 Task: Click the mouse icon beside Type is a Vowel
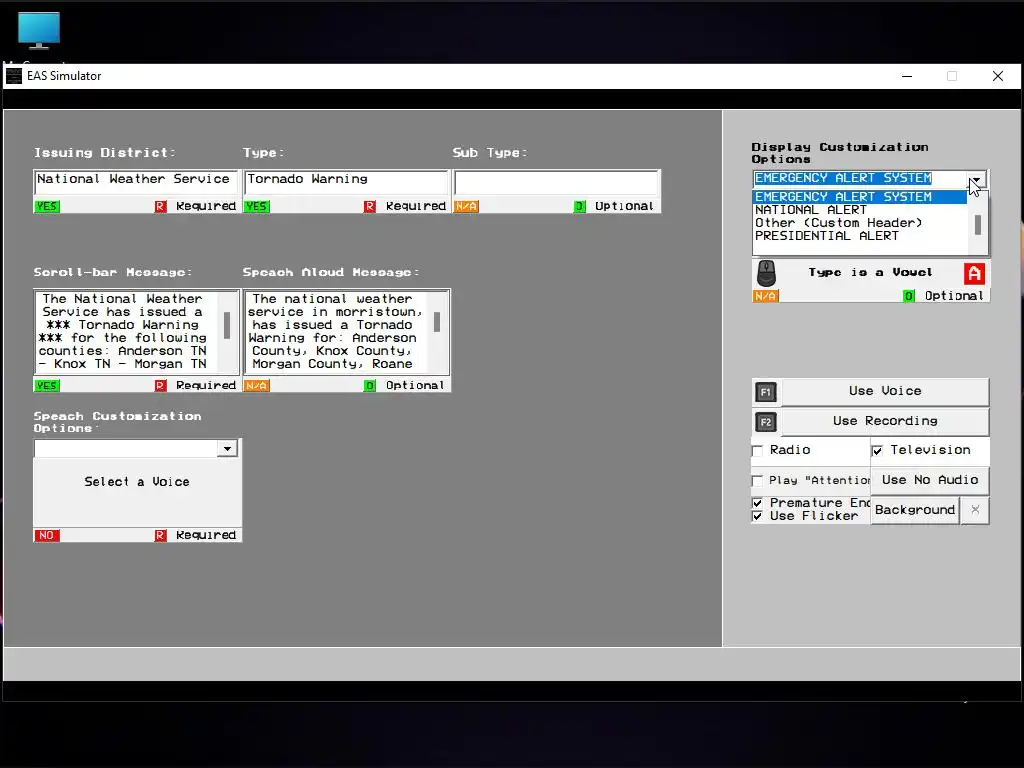tap(766, 274)
